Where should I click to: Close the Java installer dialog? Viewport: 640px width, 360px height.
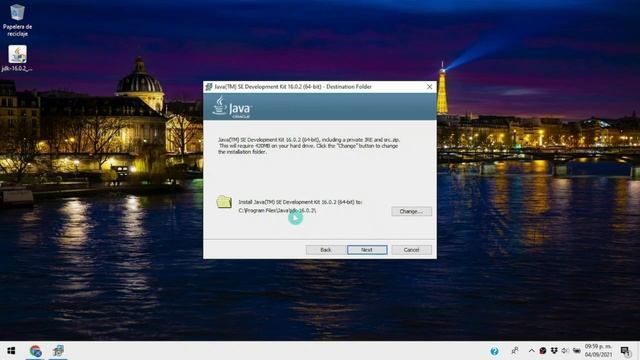[x=429, y=87]
